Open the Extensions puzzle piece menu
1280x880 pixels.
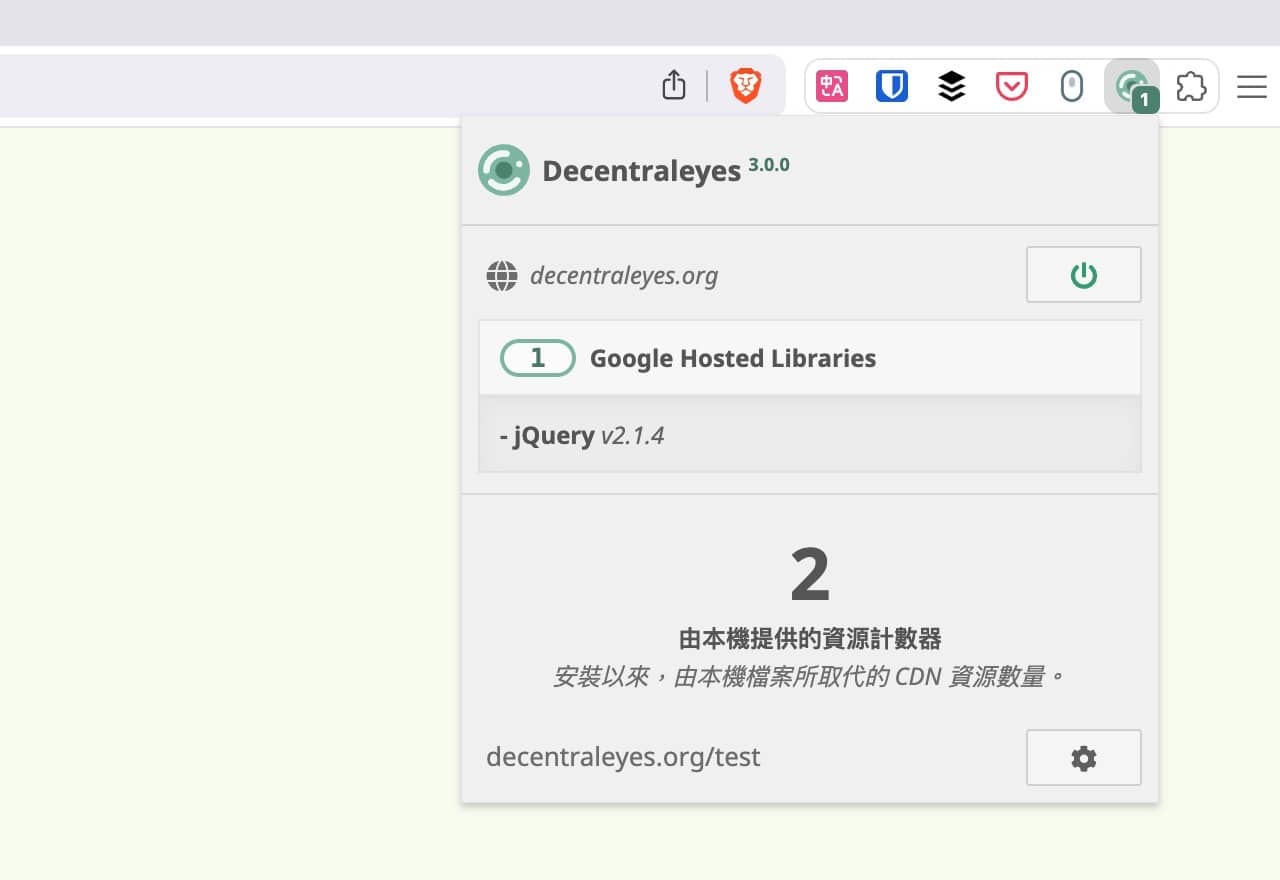(1191, 87)
